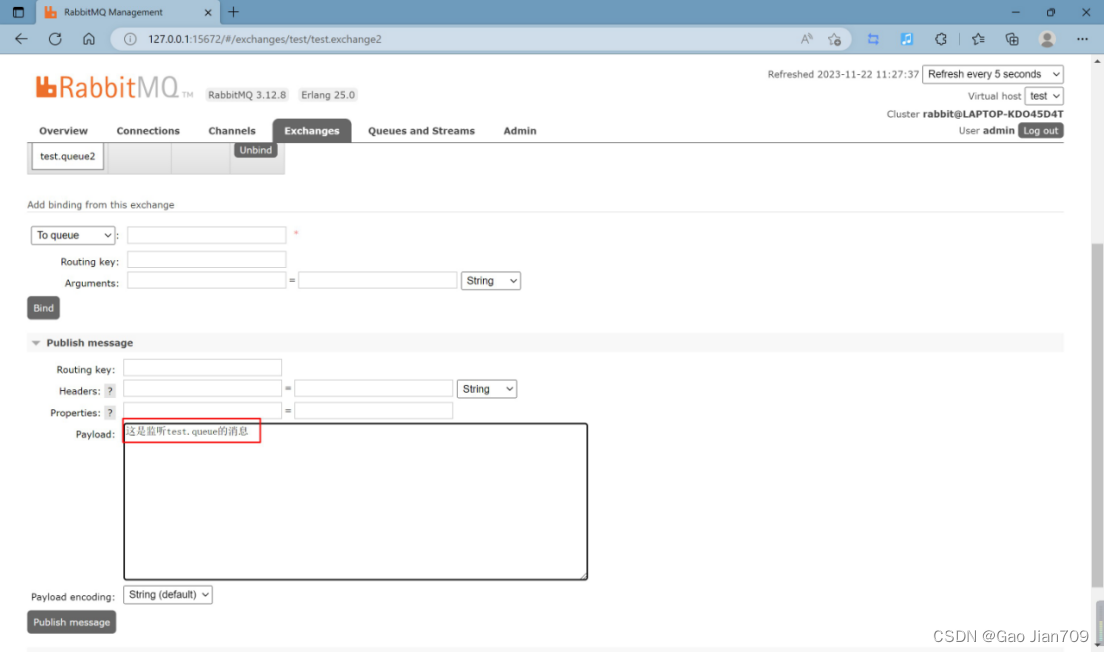The height and width of the screenshot is (652, 1104).
Task: Open the Virtual host dropdown
Action: [1043, 96]
